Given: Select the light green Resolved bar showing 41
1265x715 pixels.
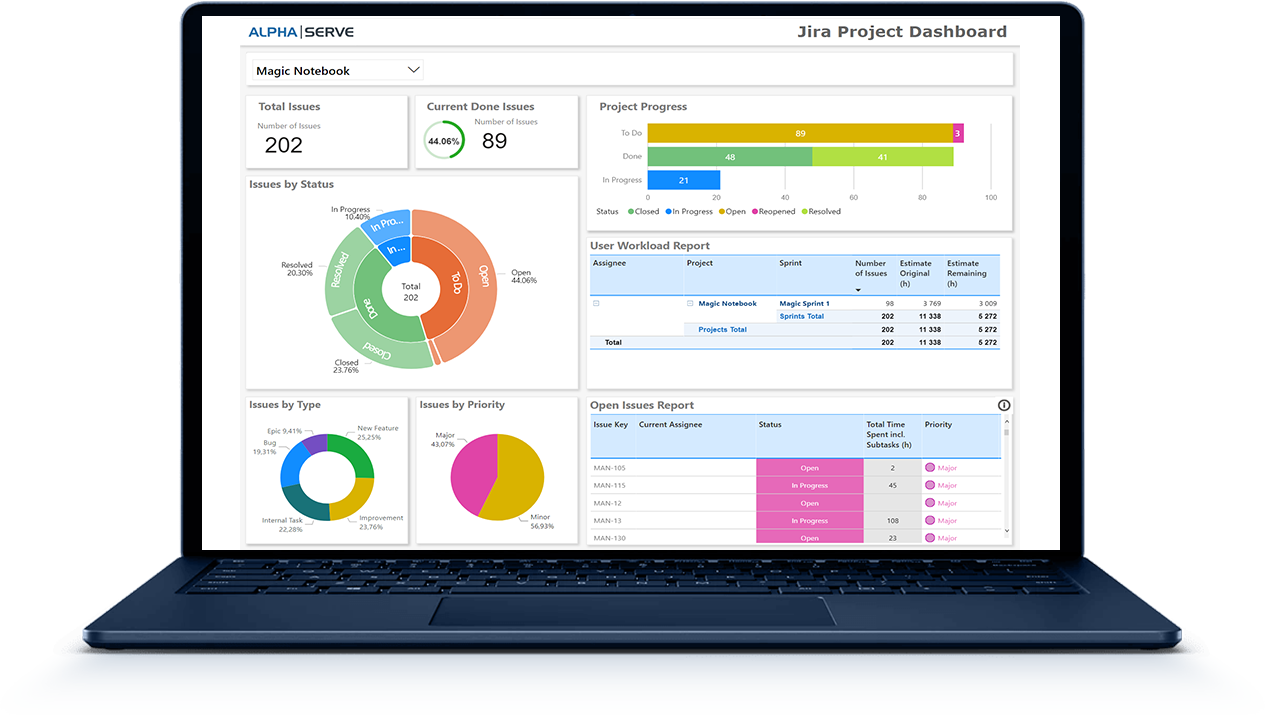Looking at the screenshot, I should point(883,156).
